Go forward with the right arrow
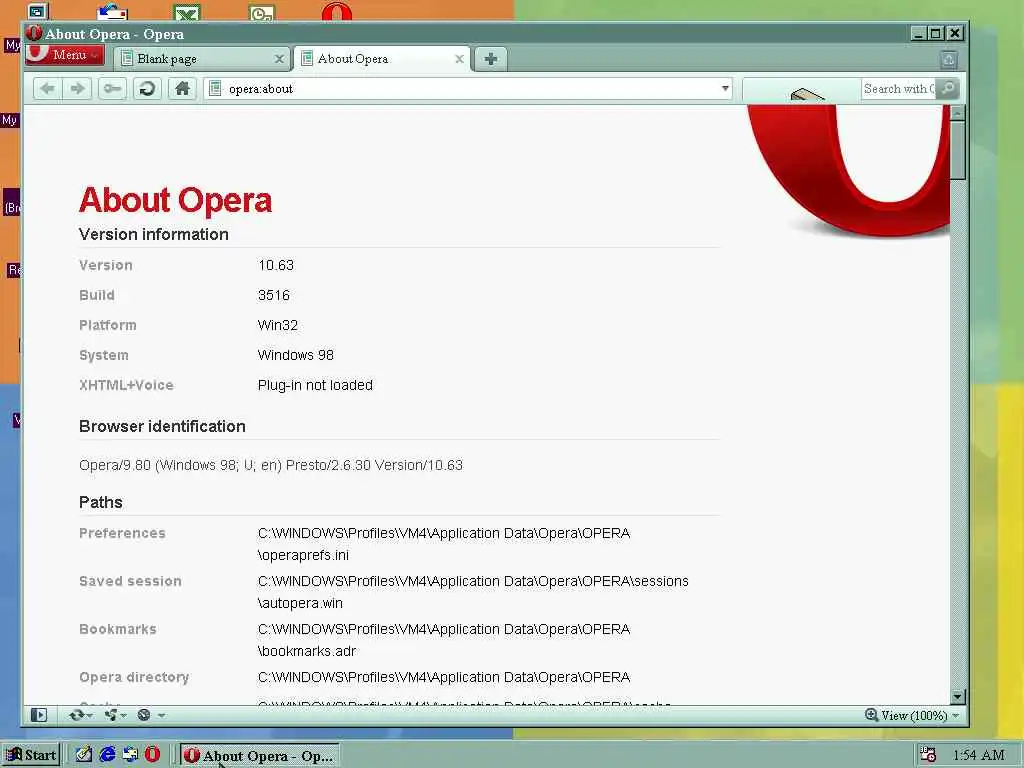1024x768 pixels. [x=77, y=88]
